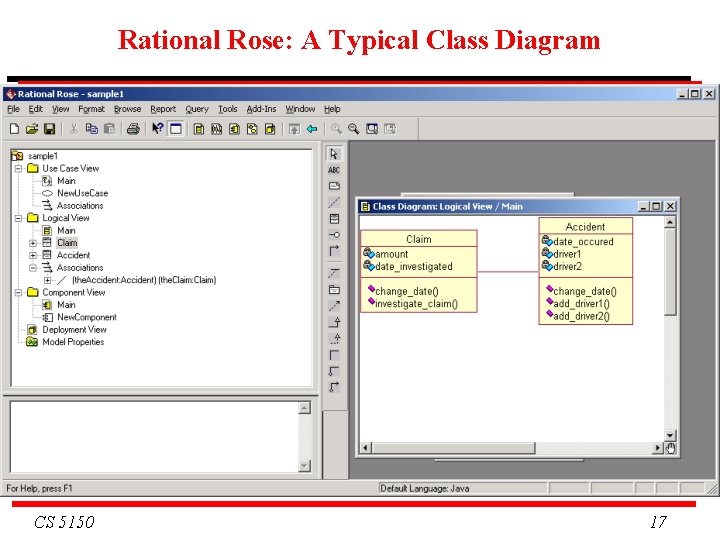Viewport: 720px width, 540px height.
Task: Click the diagram's horizontal scrollbar thumb
Action: pos(454,448)
